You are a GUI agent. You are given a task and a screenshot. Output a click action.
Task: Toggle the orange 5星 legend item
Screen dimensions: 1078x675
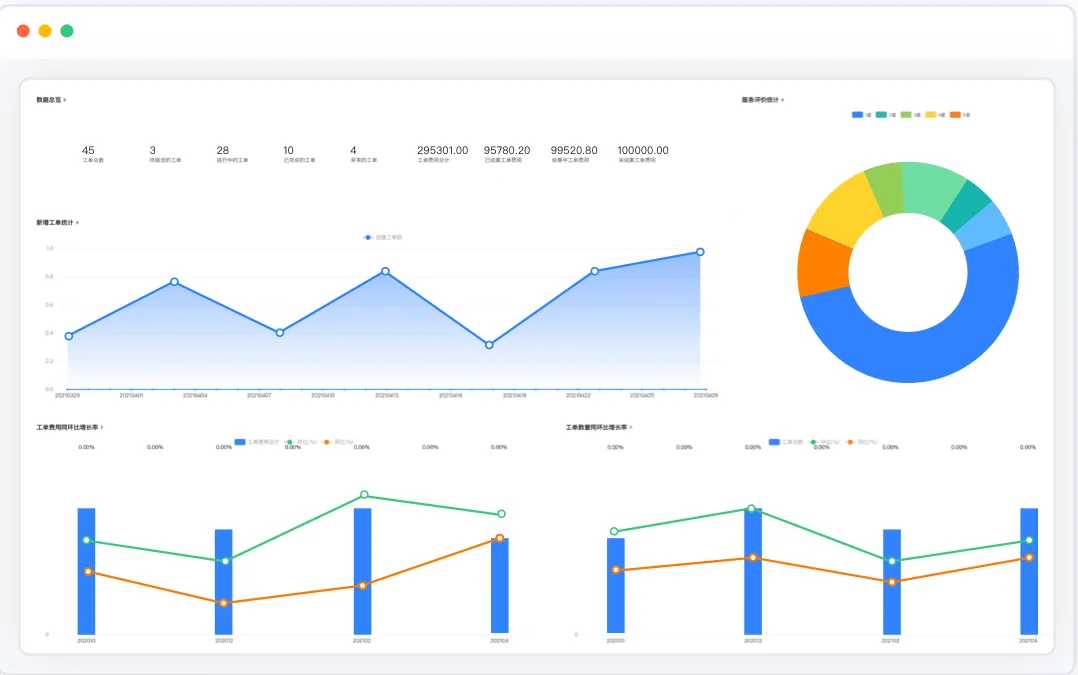click(x=960, y=115)
